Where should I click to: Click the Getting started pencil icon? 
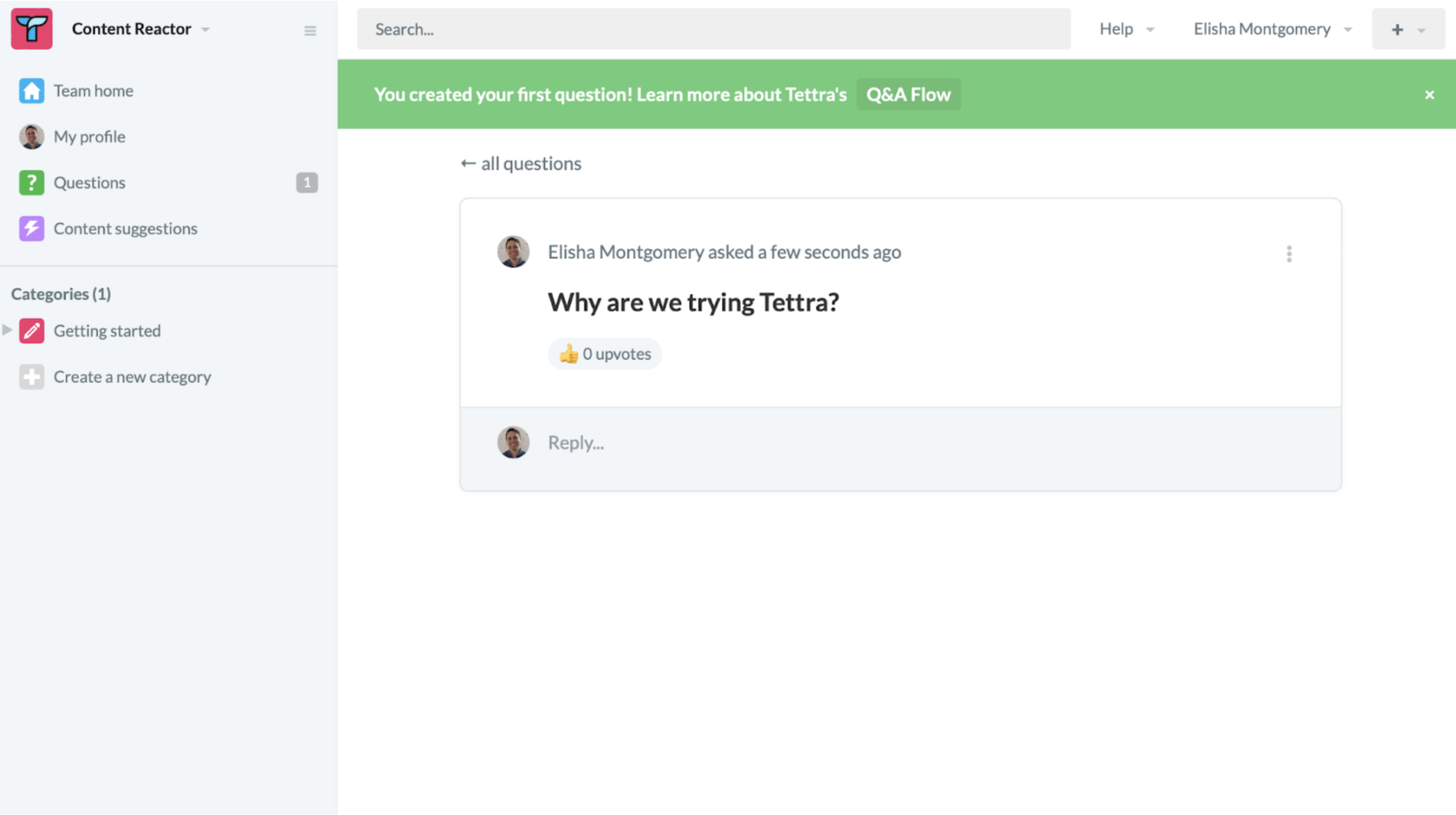point(32,331)
